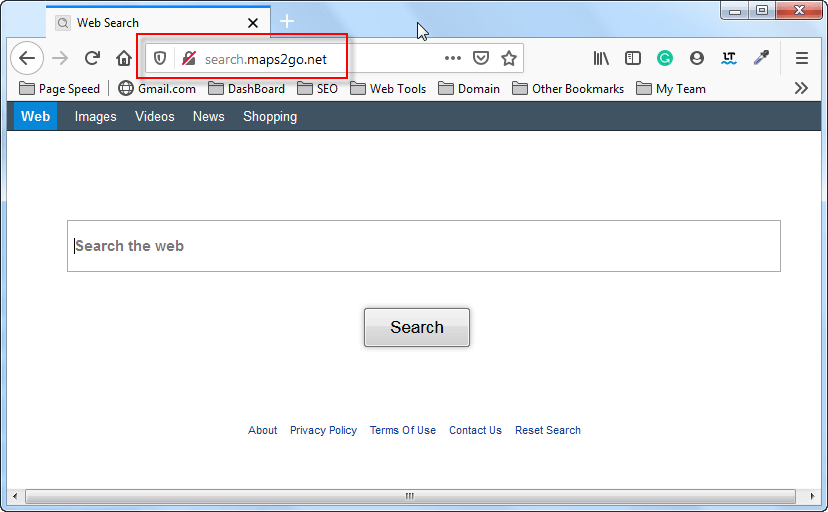
Task: Save page to Pocket
Action: 481,58
